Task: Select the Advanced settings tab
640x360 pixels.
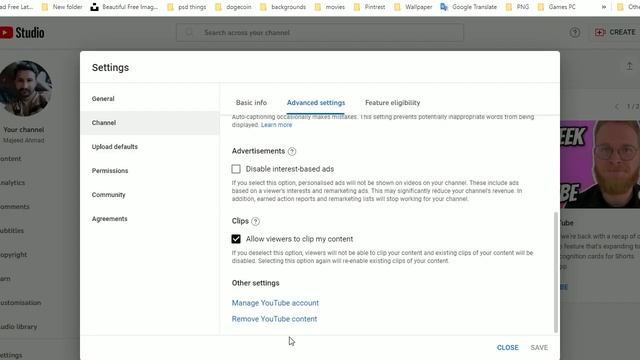Action: [x=316, y=103]
